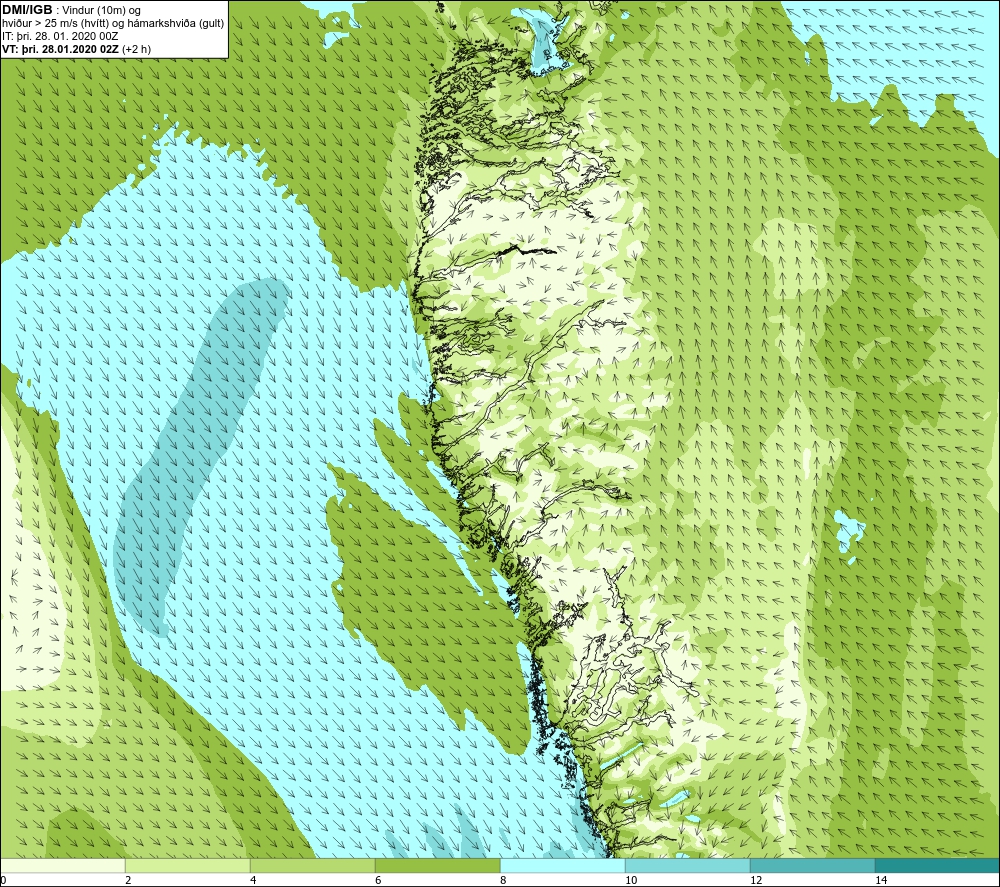Click the dark green 6–8 legend band
The width and height of the screenshot is (1000, 887).
[x=438, y=865]
